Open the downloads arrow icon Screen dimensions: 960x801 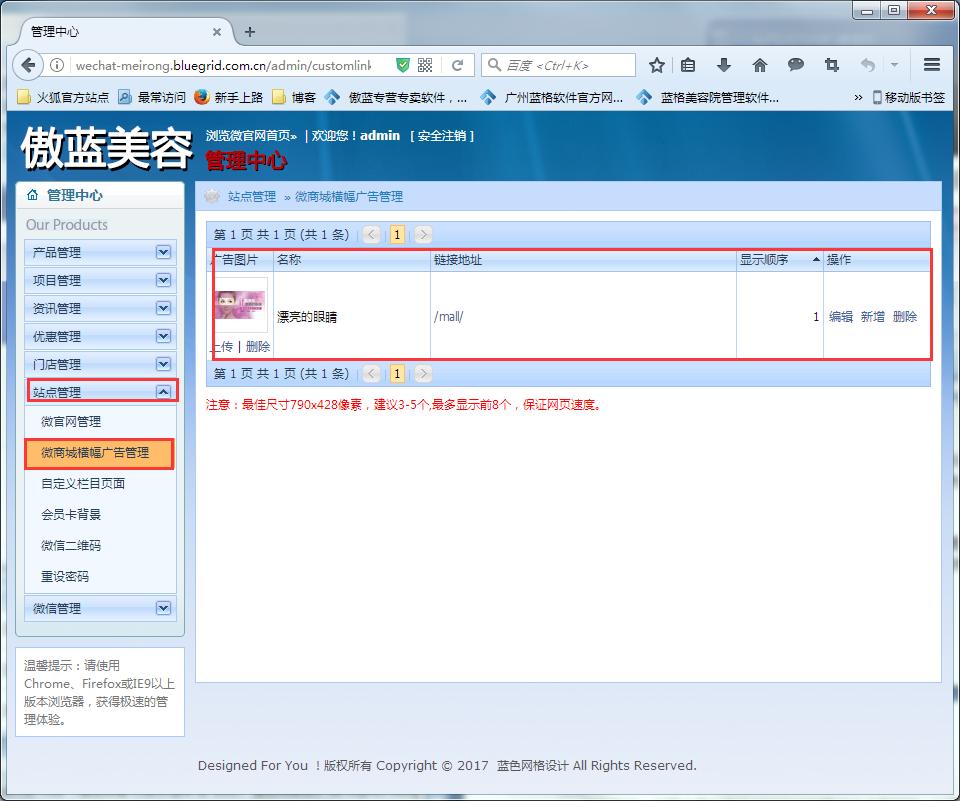pyautogui.click(x=724, y=64)
